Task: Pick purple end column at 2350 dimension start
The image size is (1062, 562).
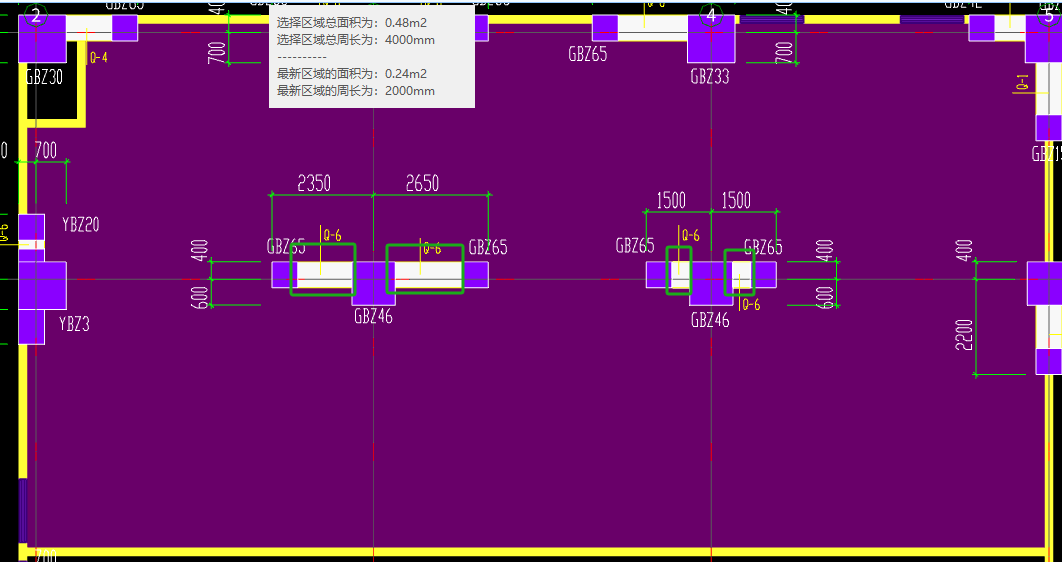Action: (x=284, y=275)
